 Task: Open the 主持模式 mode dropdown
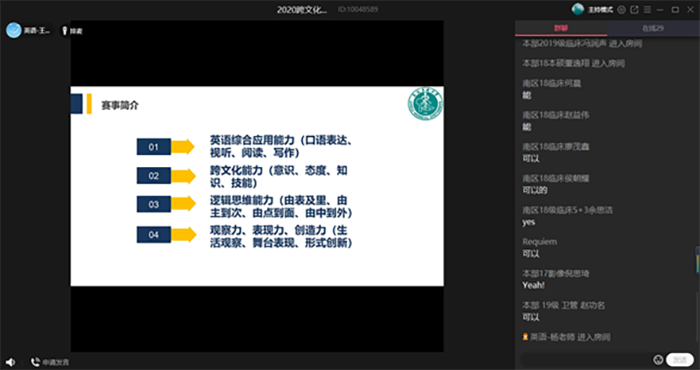coord(600,10)
